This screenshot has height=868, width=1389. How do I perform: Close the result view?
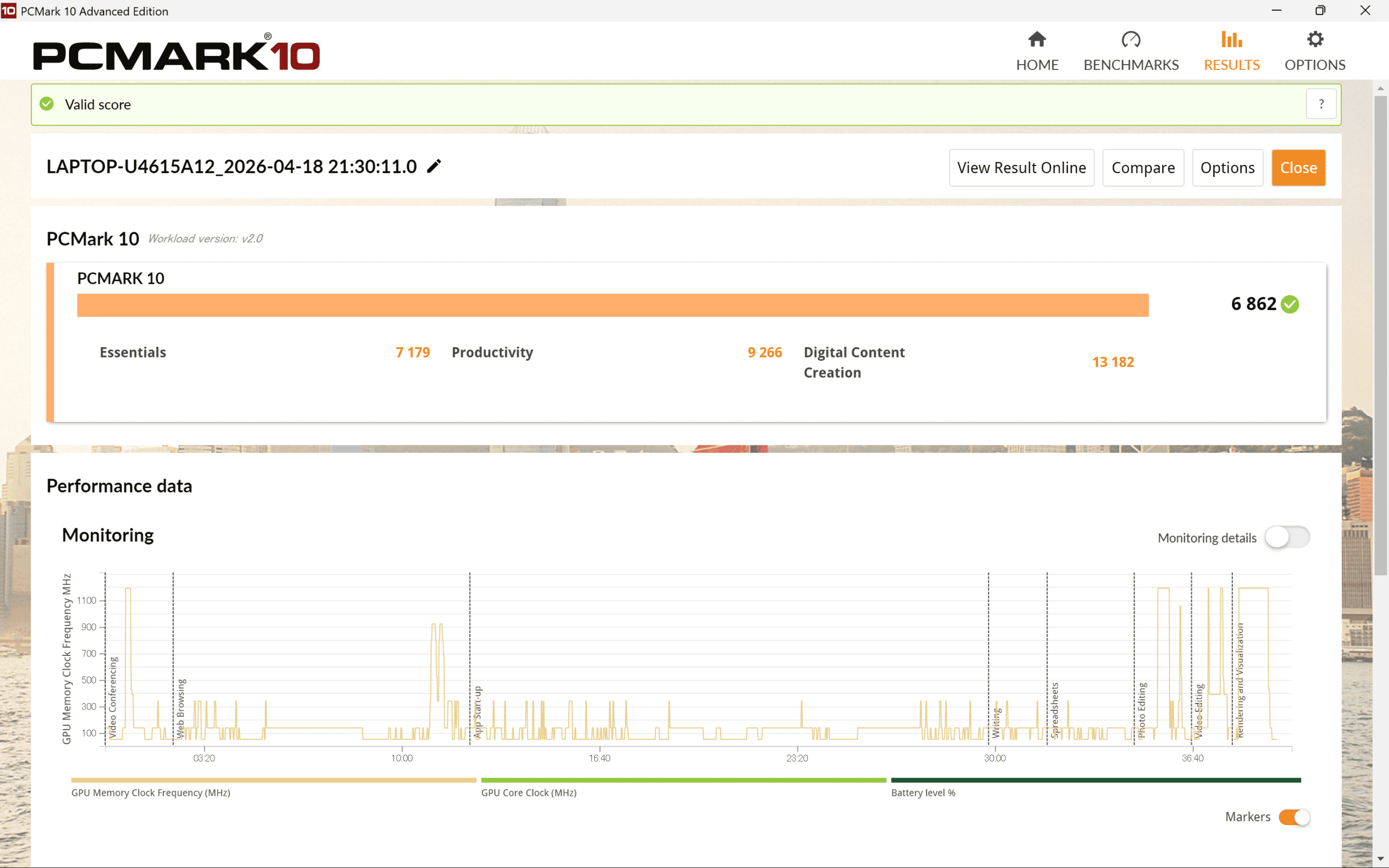click(1298, 168)
